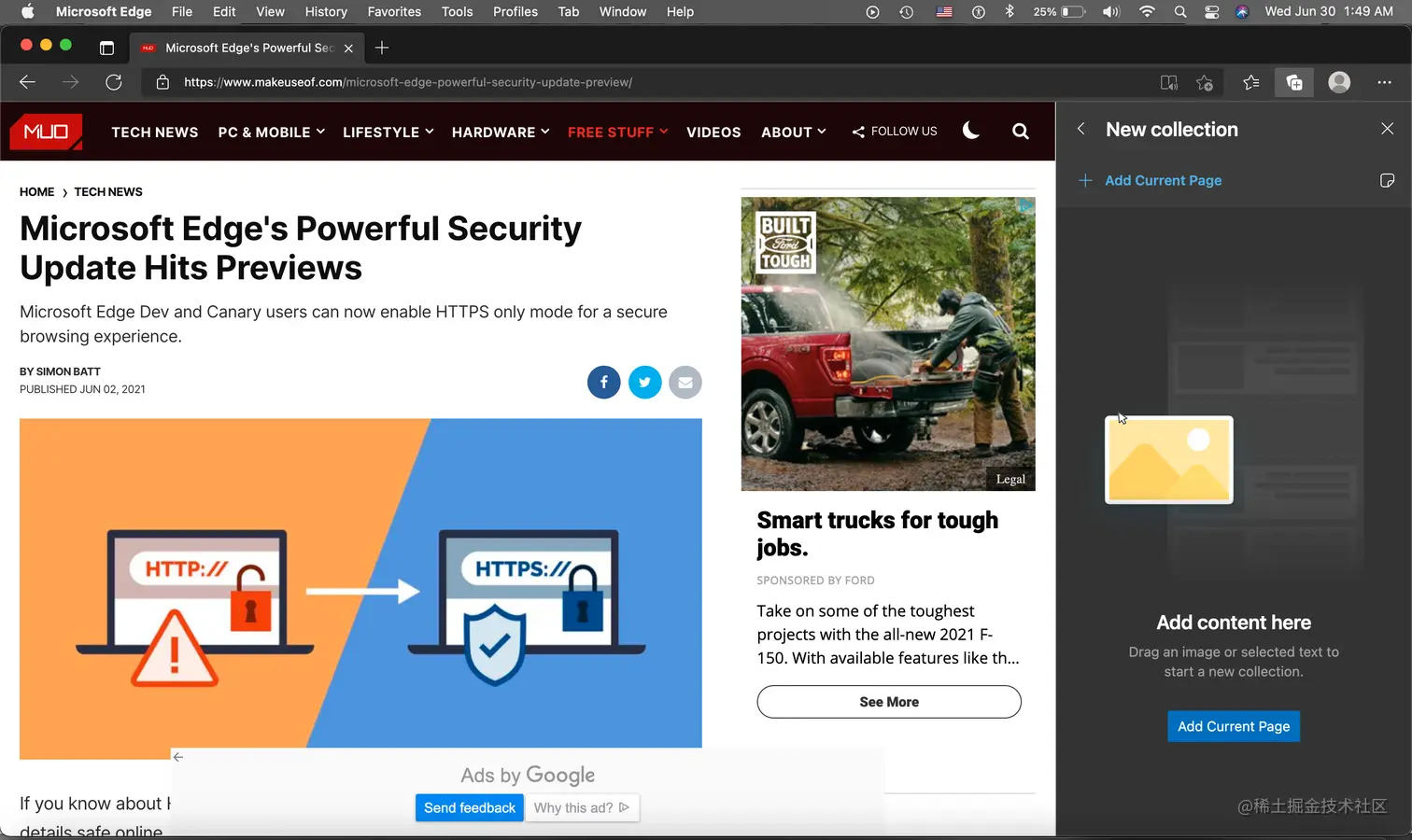1412x840 pixels.
Task: Add this page to favorites star icon
Action: [1205, 82]
